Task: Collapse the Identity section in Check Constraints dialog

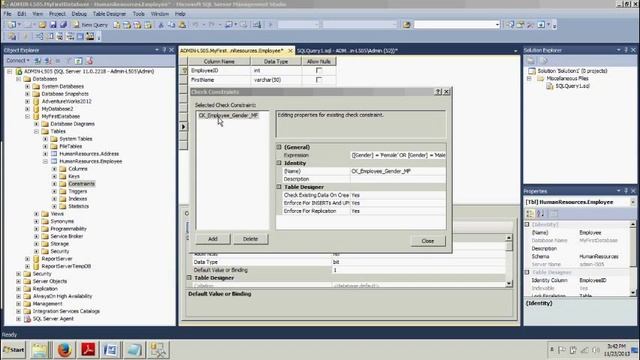Action: [279, 163]
